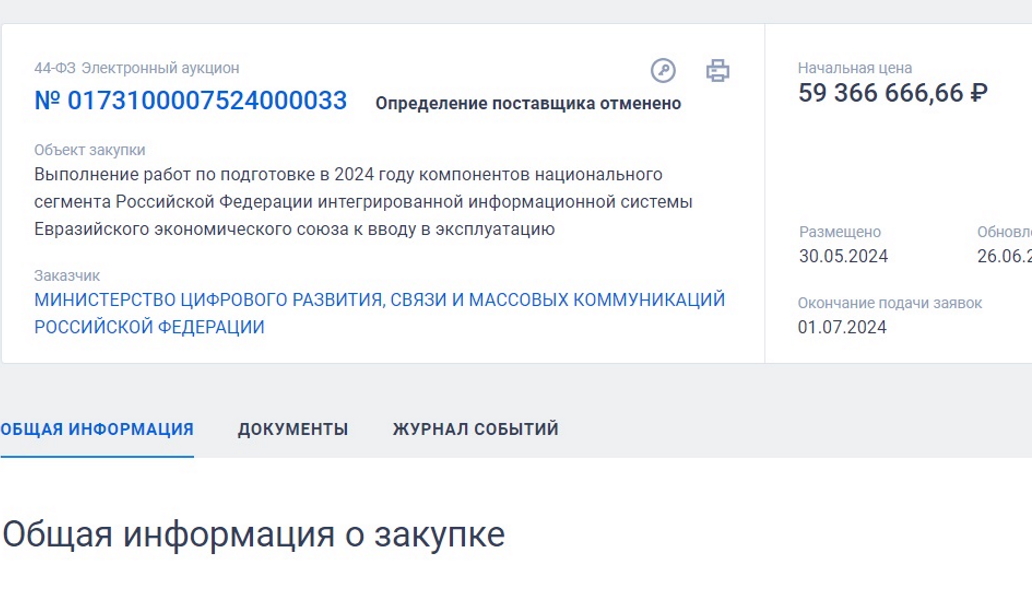1032x600 pixels.
Task: Click the 'Объект закупки' field label
Action: 90,150
